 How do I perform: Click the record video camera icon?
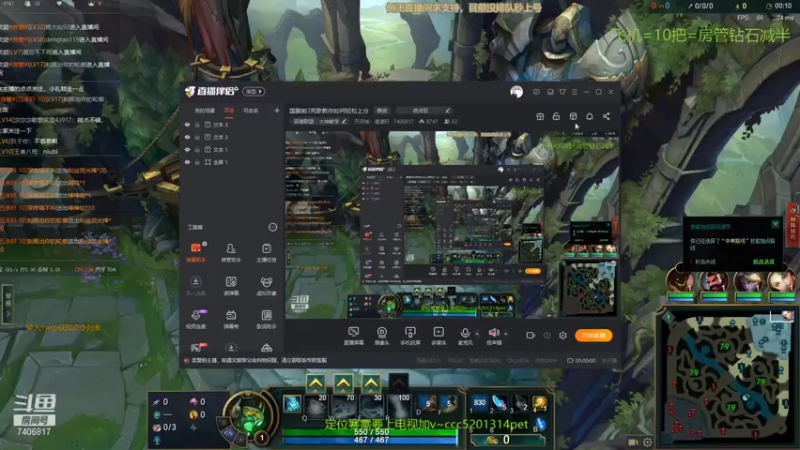coord(531,335)
